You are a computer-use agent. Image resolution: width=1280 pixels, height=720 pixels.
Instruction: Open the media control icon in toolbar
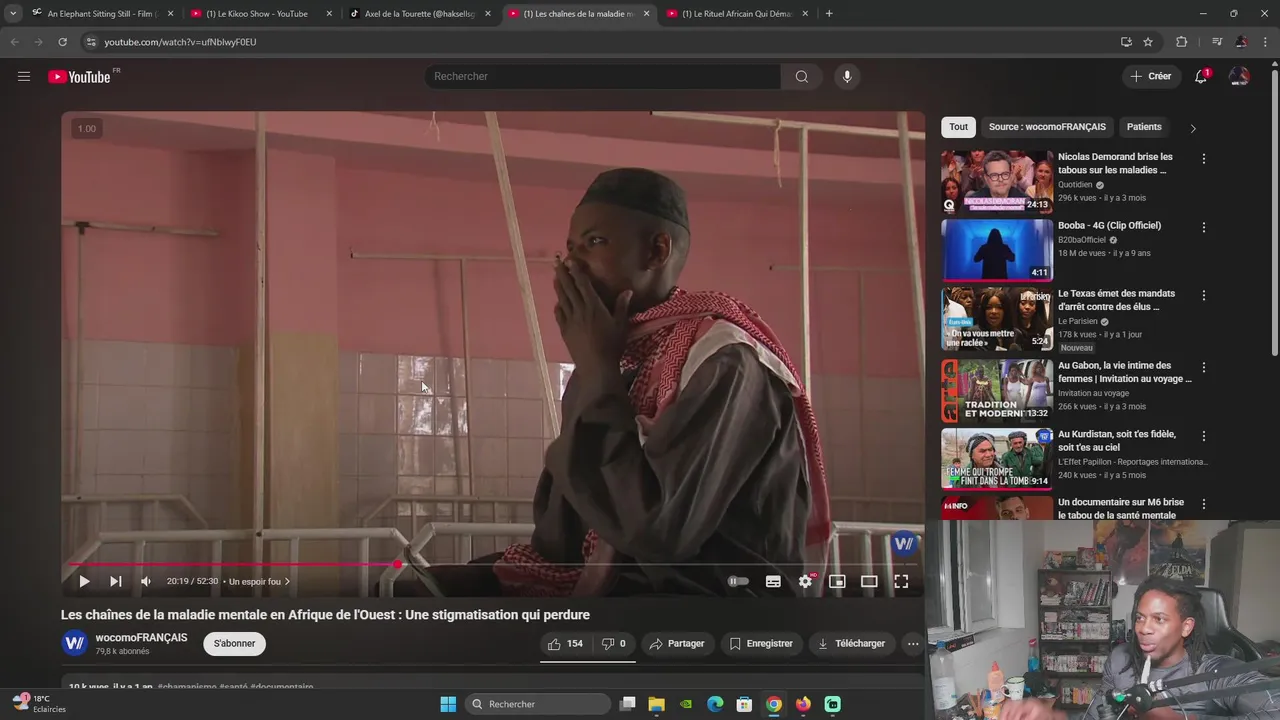point(1216,42)
